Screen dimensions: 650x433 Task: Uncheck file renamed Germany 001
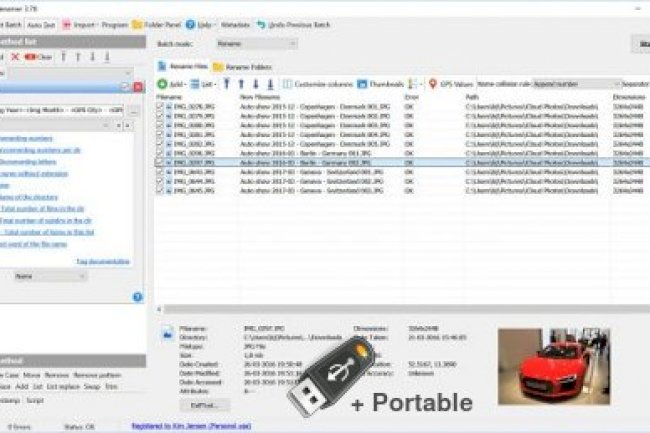[160, 153]
